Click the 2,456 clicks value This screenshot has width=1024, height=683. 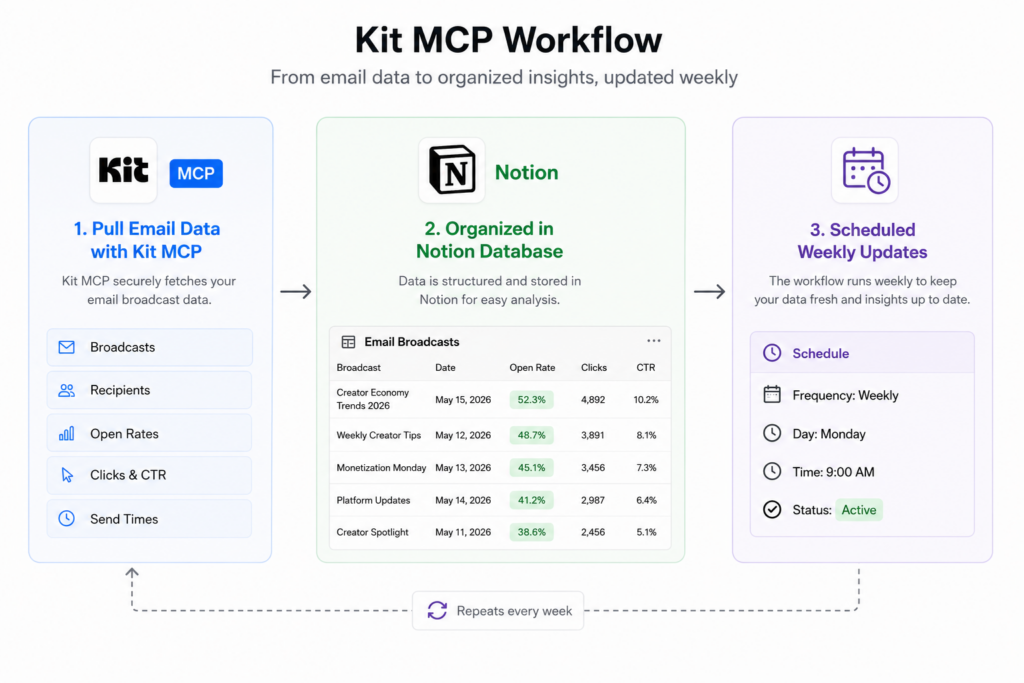tap(593, 532)
